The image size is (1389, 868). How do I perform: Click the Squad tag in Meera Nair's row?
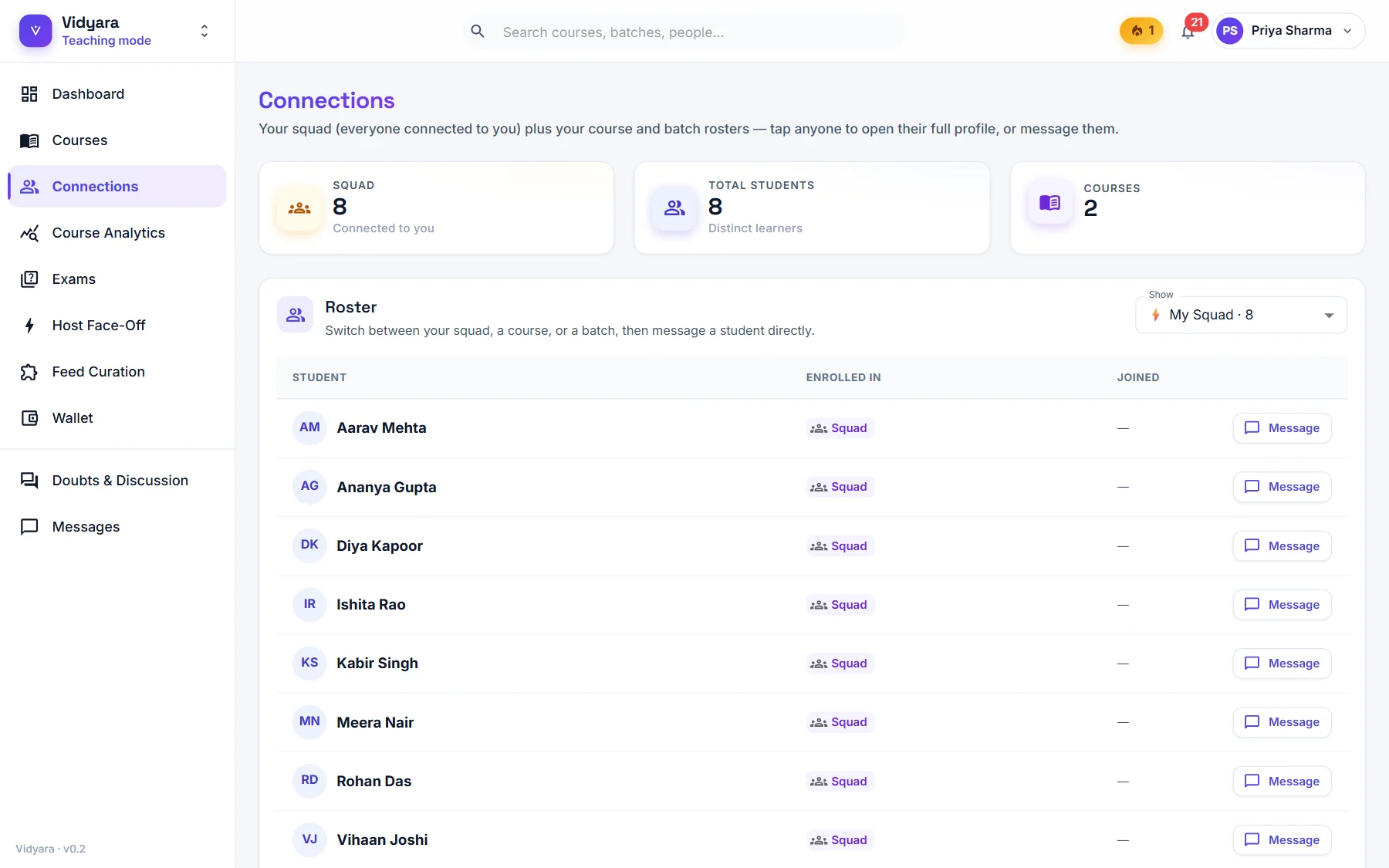pos(840,722)
